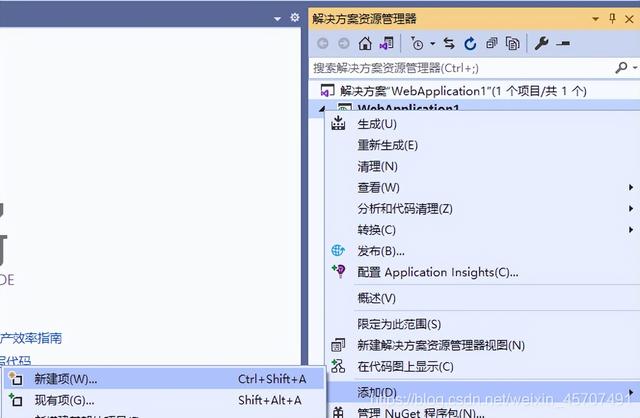This screenshot has width=640, height=418.
Task: Open the Solution Explorer window options dropdown
Action: [x=596, y=19]
